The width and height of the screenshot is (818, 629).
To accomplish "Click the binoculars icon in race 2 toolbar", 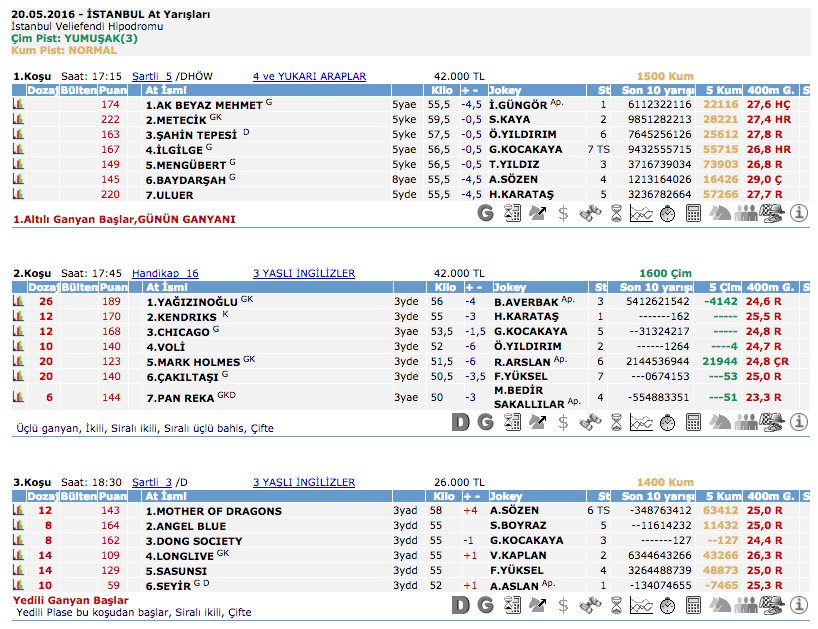I will click(590, 422).
